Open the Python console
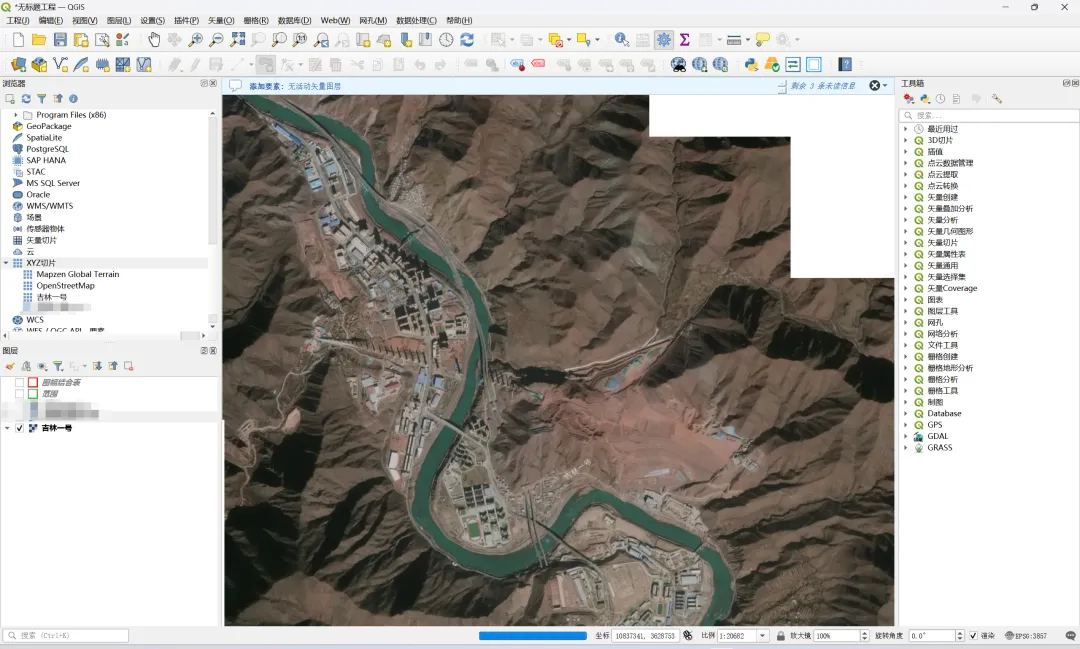Viewport: 1080px width, 649px height. pyautogui.click(x=751, y=65)
